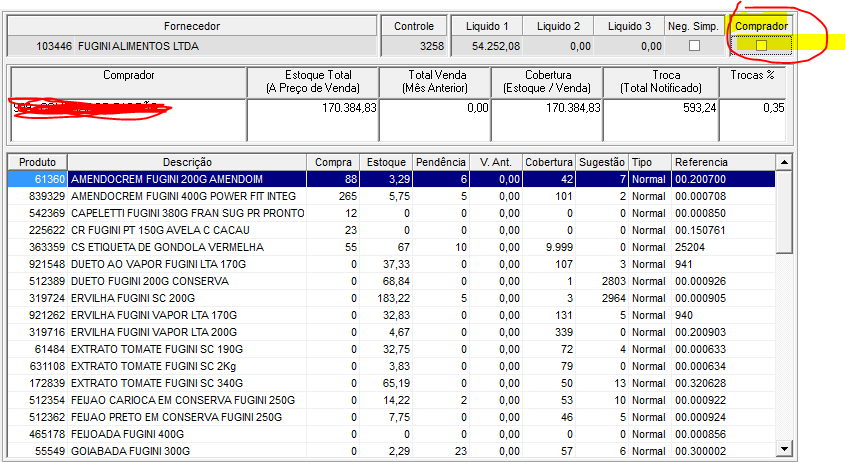Select row FEIJOADA FUGINI 400G
Image resolution: width=845 pixels, height=462 pixels.
[391, 434]
